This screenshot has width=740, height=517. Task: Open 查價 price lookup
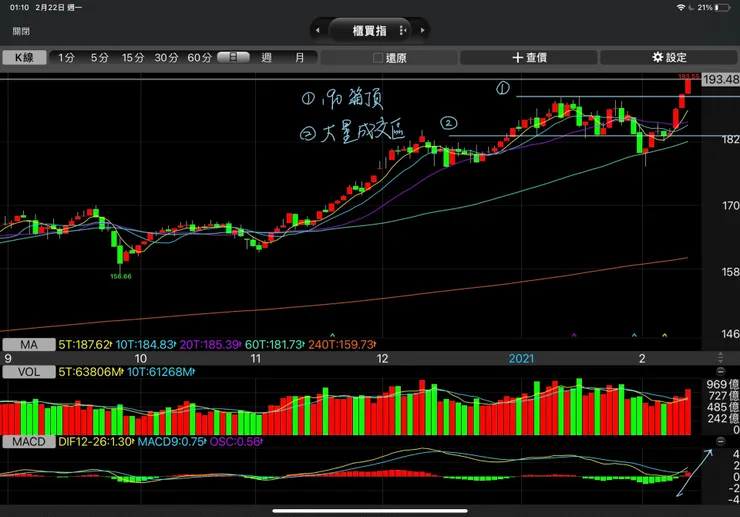click(x=529, y=58)
